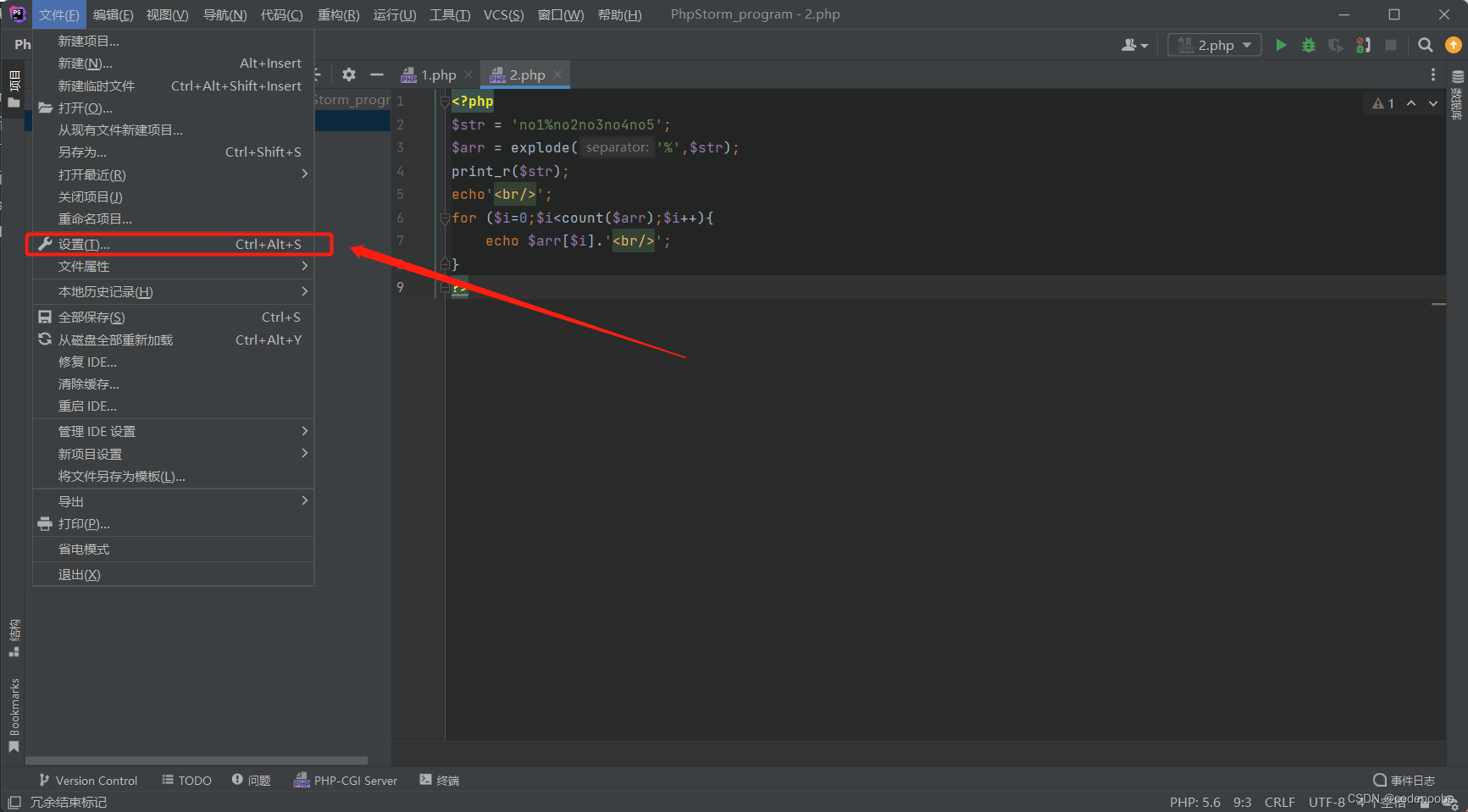Screen dimensions: 1468x812
Task: Click the green Run button
Action: (1281, 45)
